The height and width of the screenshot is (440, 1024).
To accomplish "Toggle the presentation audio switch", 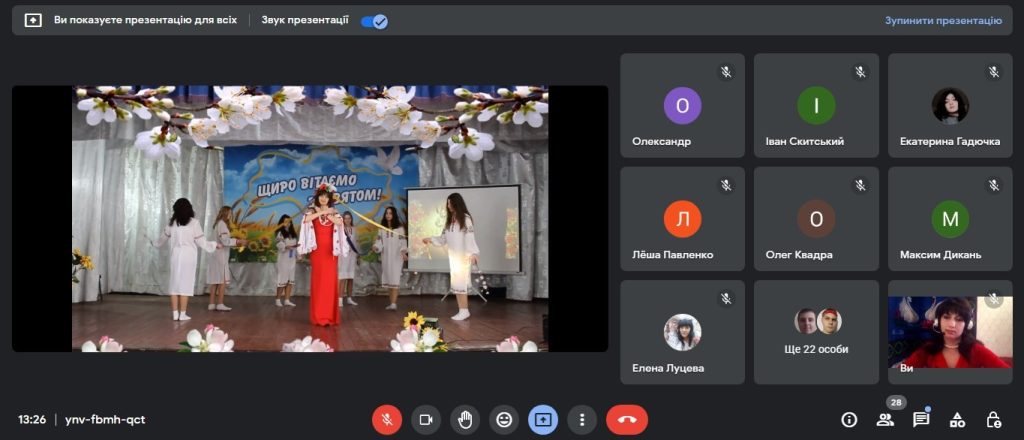I will click(x=375, y=20).
